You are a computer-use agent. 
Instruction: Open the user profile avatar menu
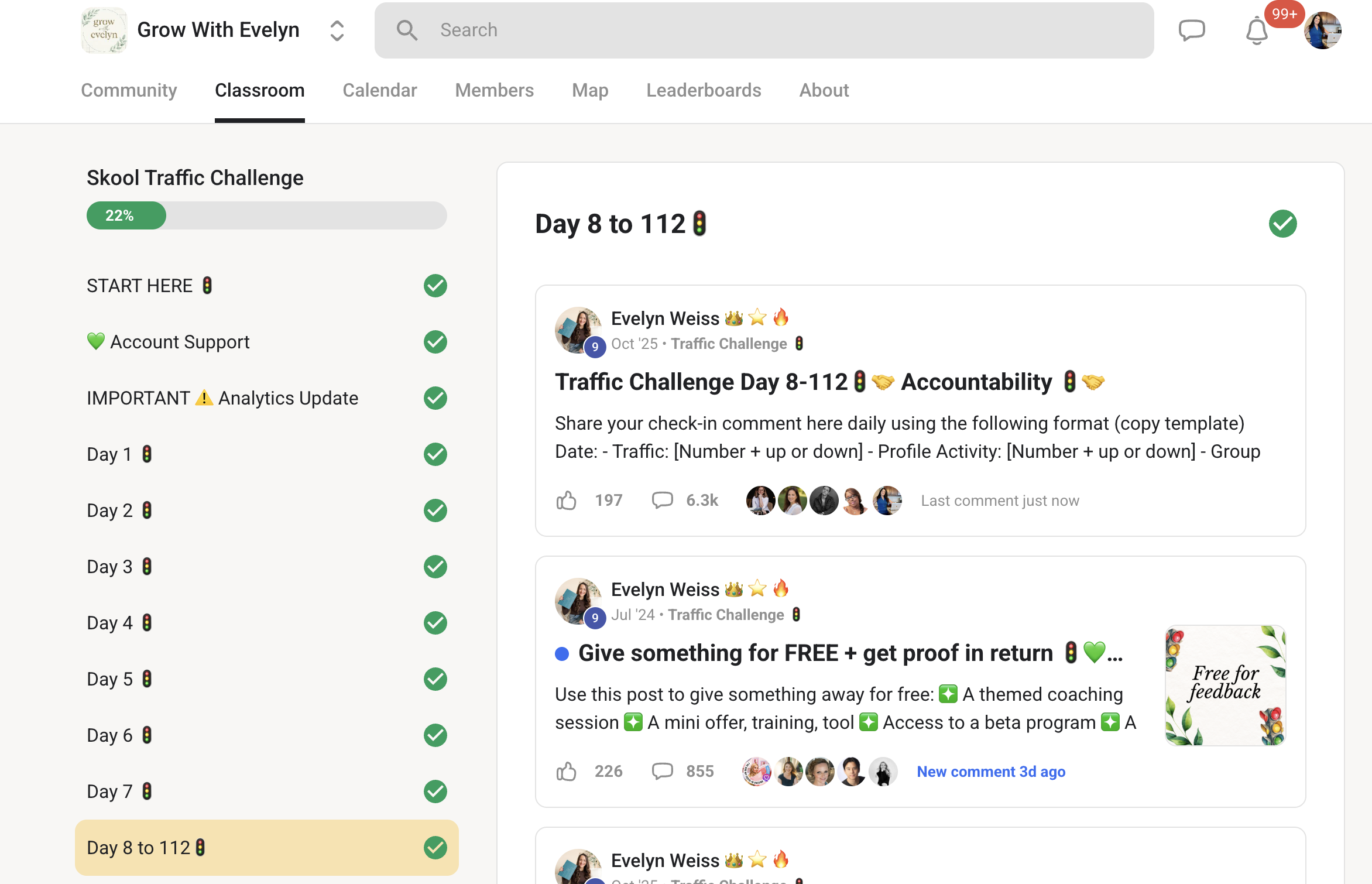(x=1322, y=30)
